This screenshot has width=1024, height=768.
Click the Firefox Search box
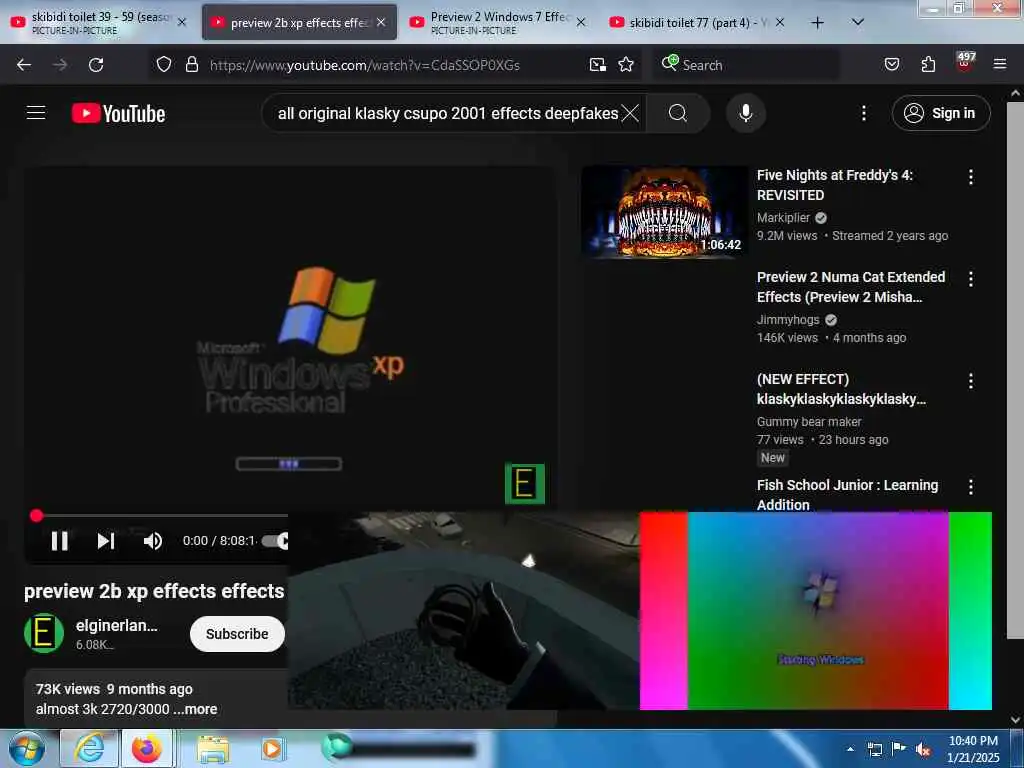pos(746,64)
